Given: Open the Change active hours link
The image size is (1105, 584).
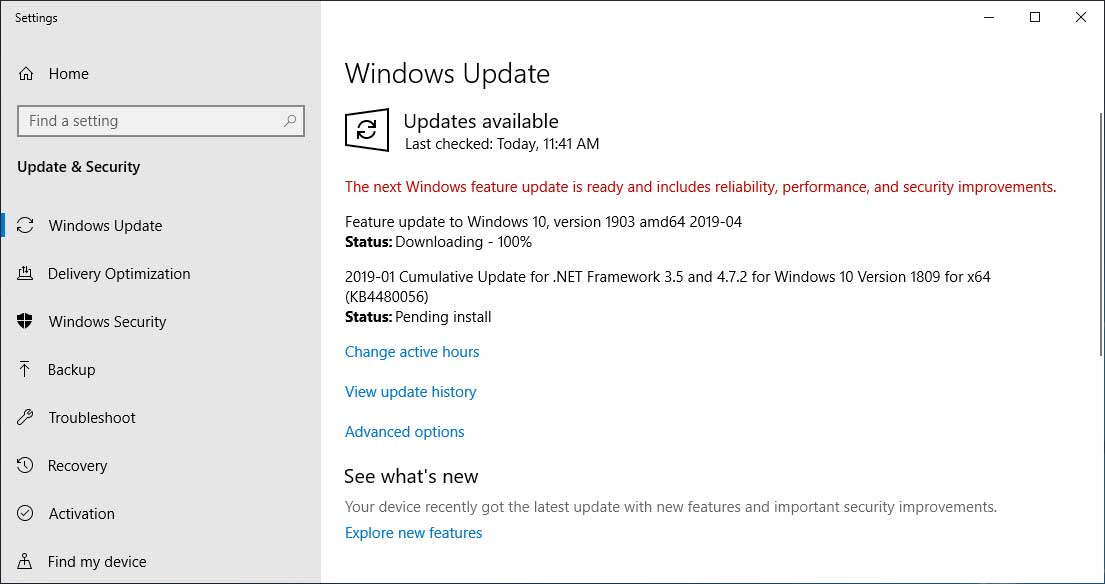Looking at the screenshot, I should [x=412, y=352].
